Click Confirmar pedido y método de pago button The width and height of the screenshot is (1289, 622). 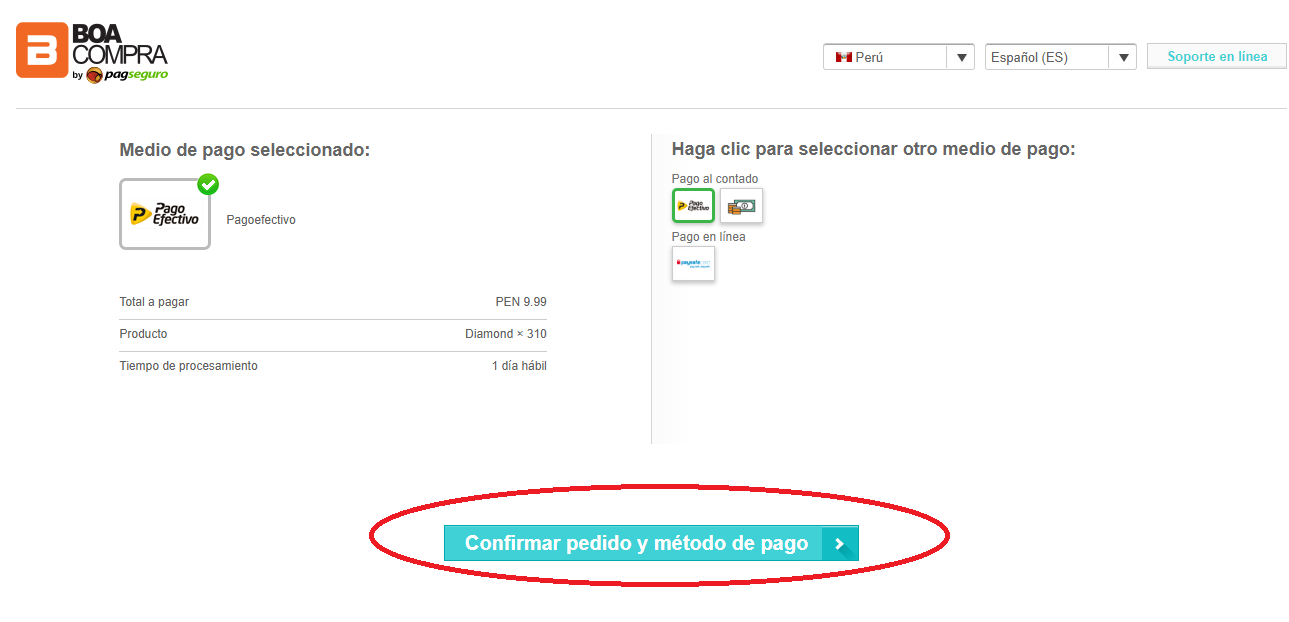(x=651, y=543)
